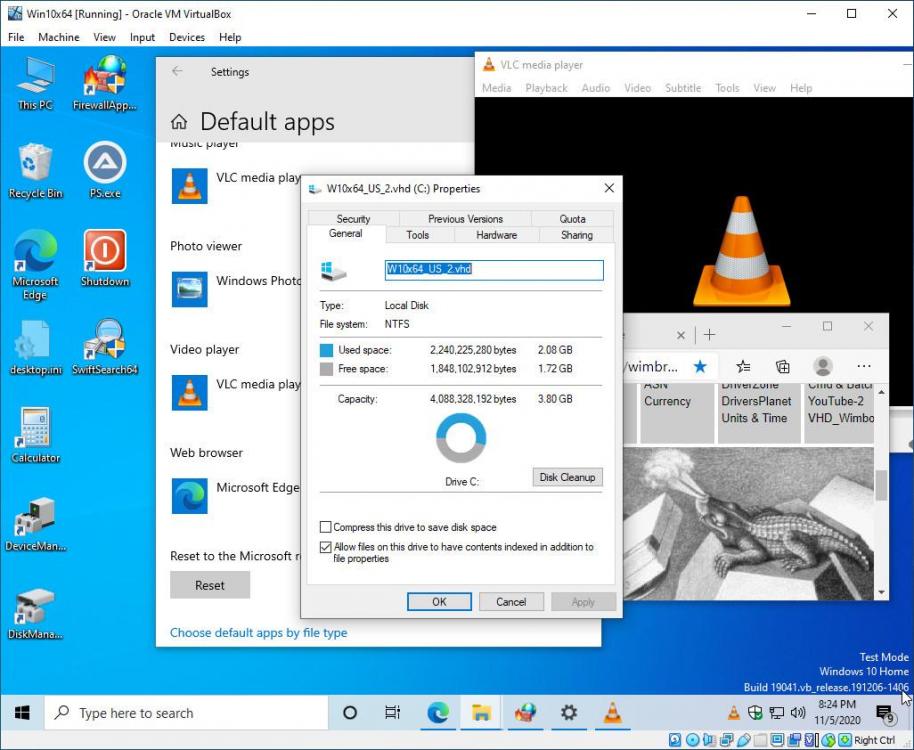Click the Settings gear in the taskbar
The height and width of the screenshot is (750, 914).
click(569, 713)
